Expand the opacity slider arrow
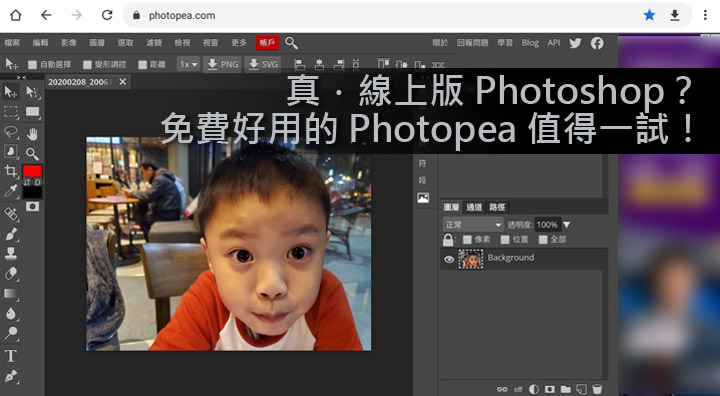720x396 pixels. (x=567, y=225)
